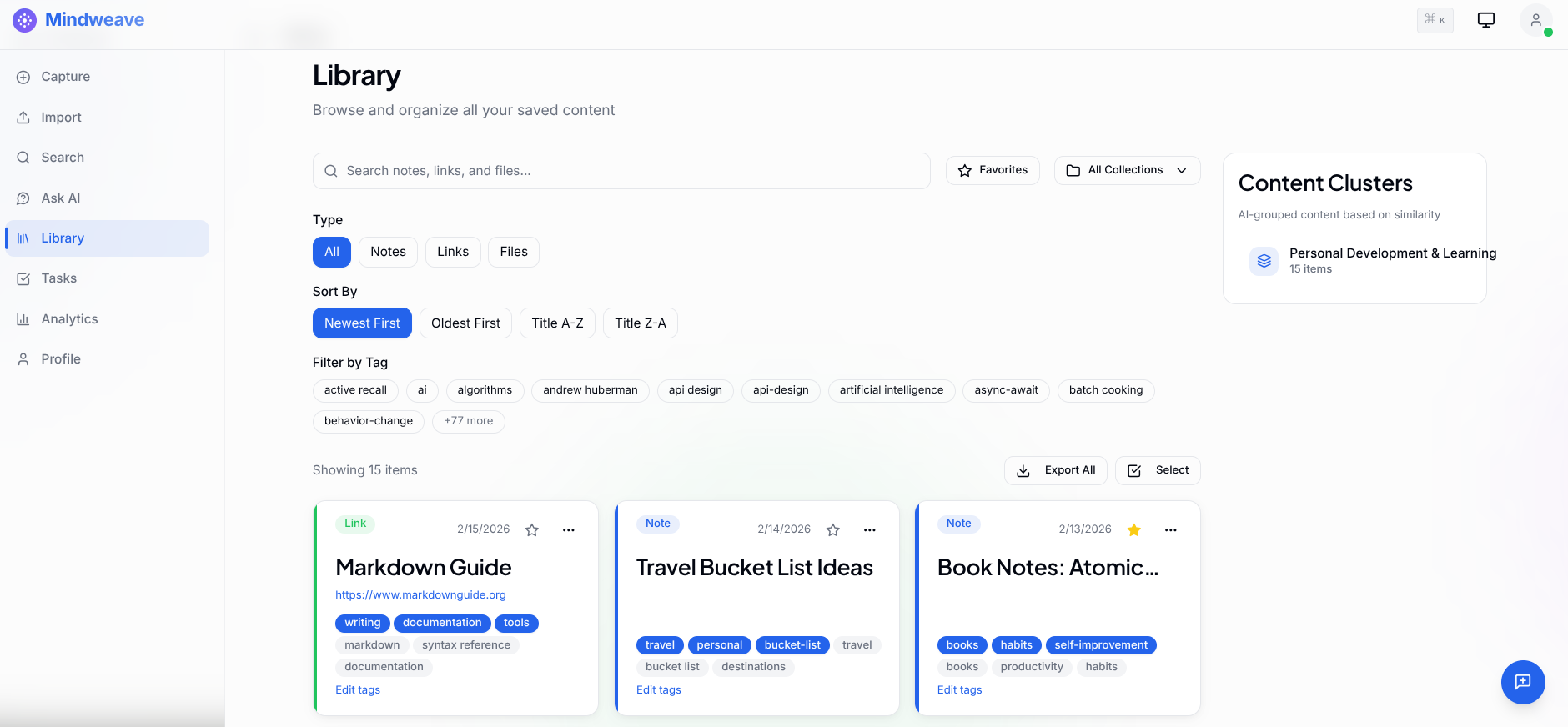
Task: Click the Link type badge on Markdown Guide
Action: click(x=355, y=524)
